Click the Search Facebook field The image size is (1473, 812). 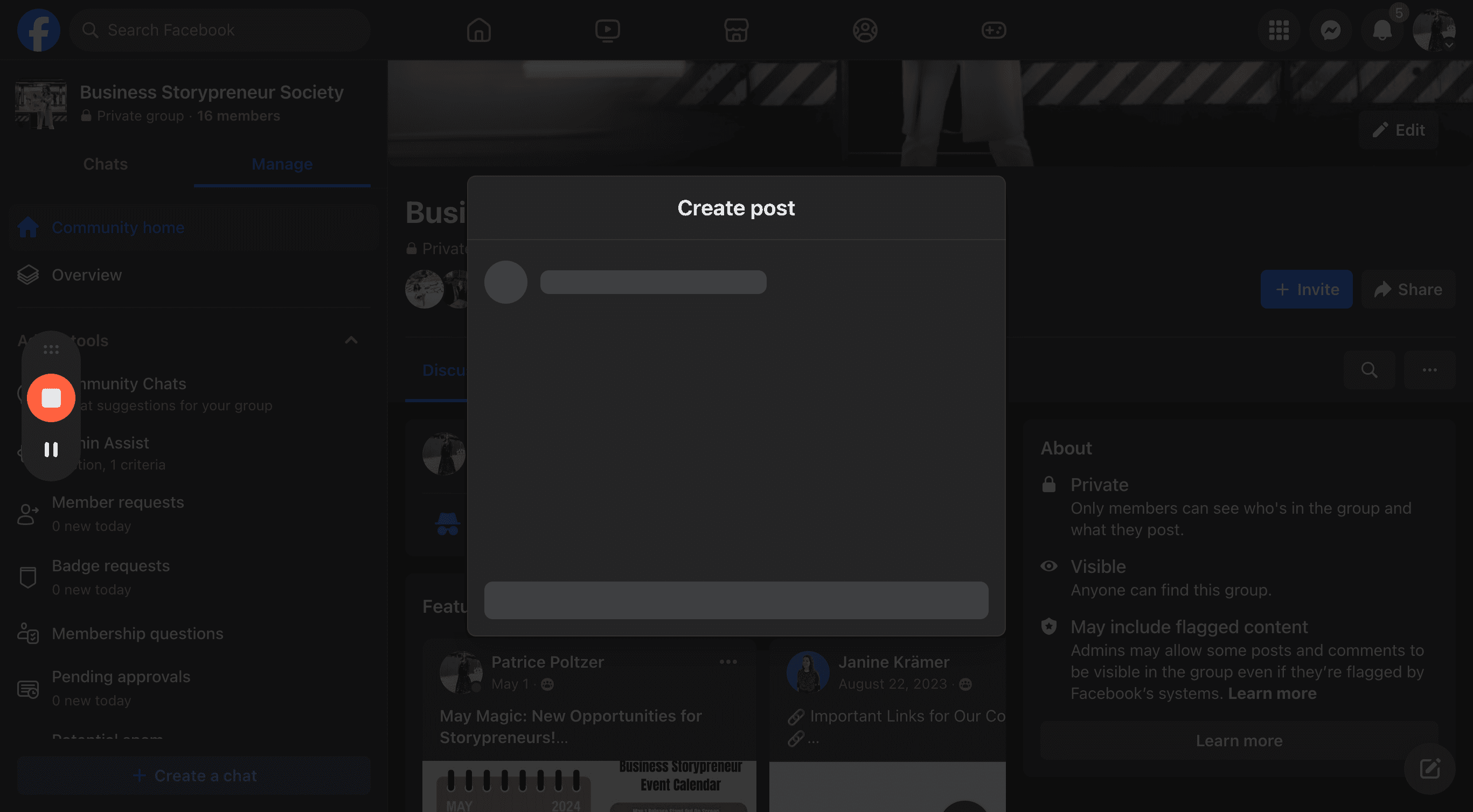pyautogui.click(x=220, y=30)
